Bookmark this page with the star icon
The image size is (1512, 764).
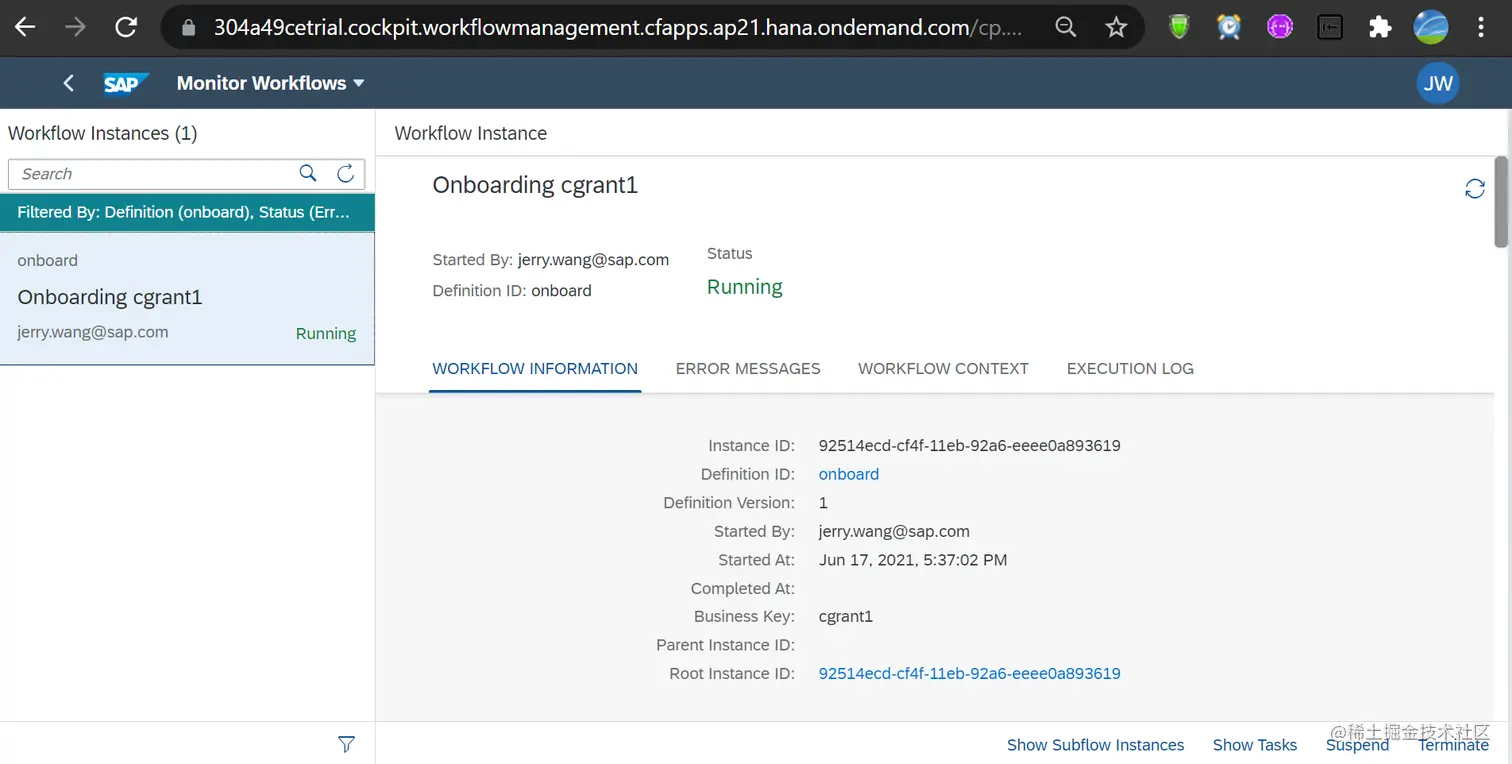[x=1116, y=28]
